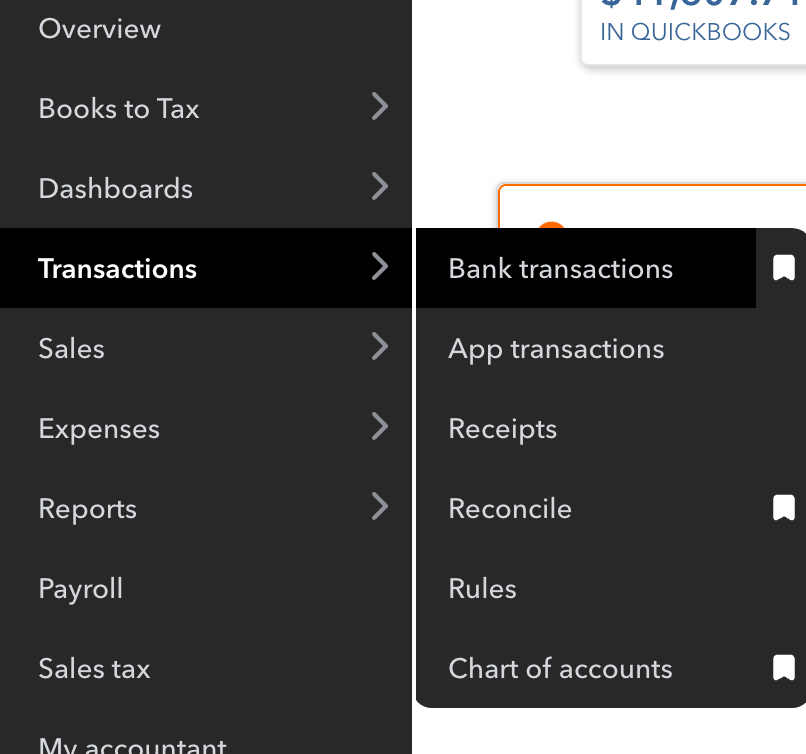Screen dimensions: 806x754
Task: Navigate to the Overview page
Action: click(99, 28)
